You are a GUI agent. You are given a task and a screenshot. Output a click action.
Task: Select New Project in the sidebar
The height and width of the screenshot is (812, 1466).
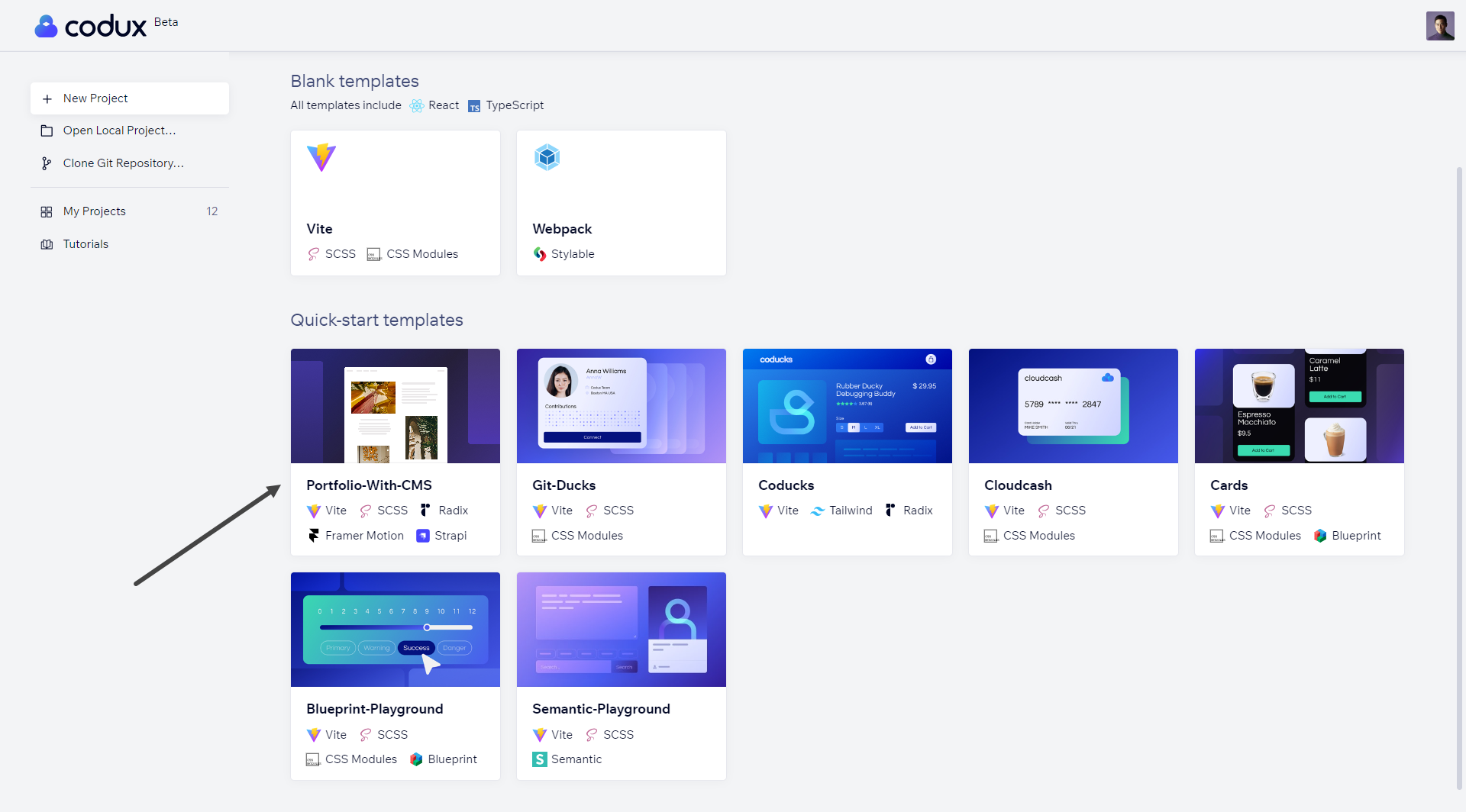(x=130, y=98)
